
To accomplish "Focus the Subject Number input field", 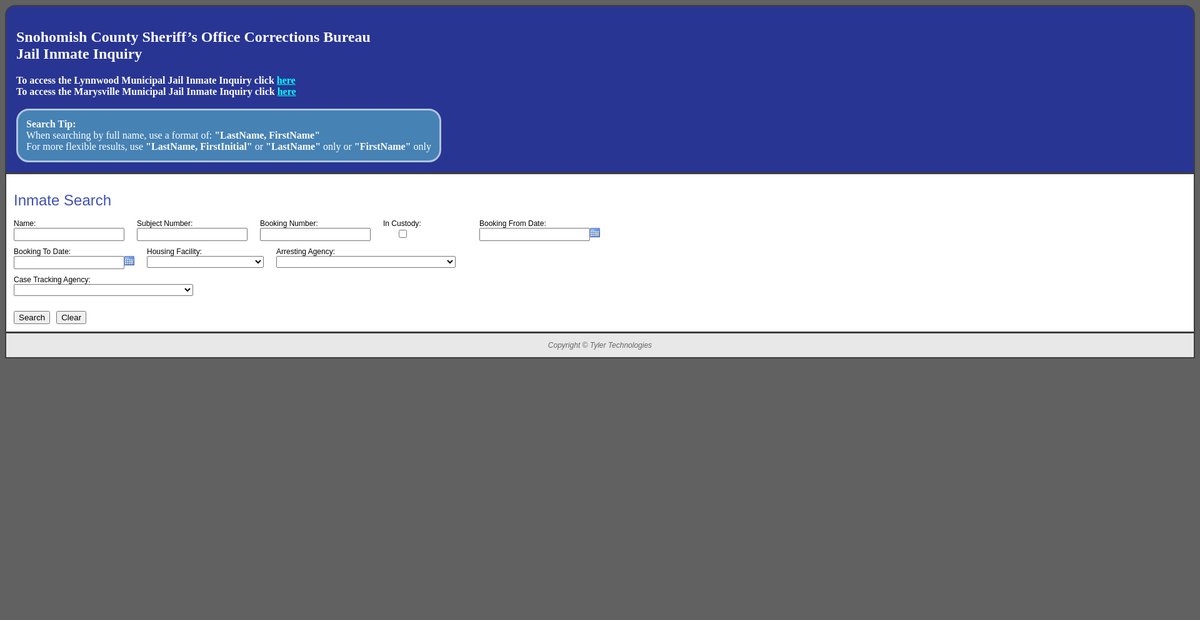I will (x=192, y=234).
